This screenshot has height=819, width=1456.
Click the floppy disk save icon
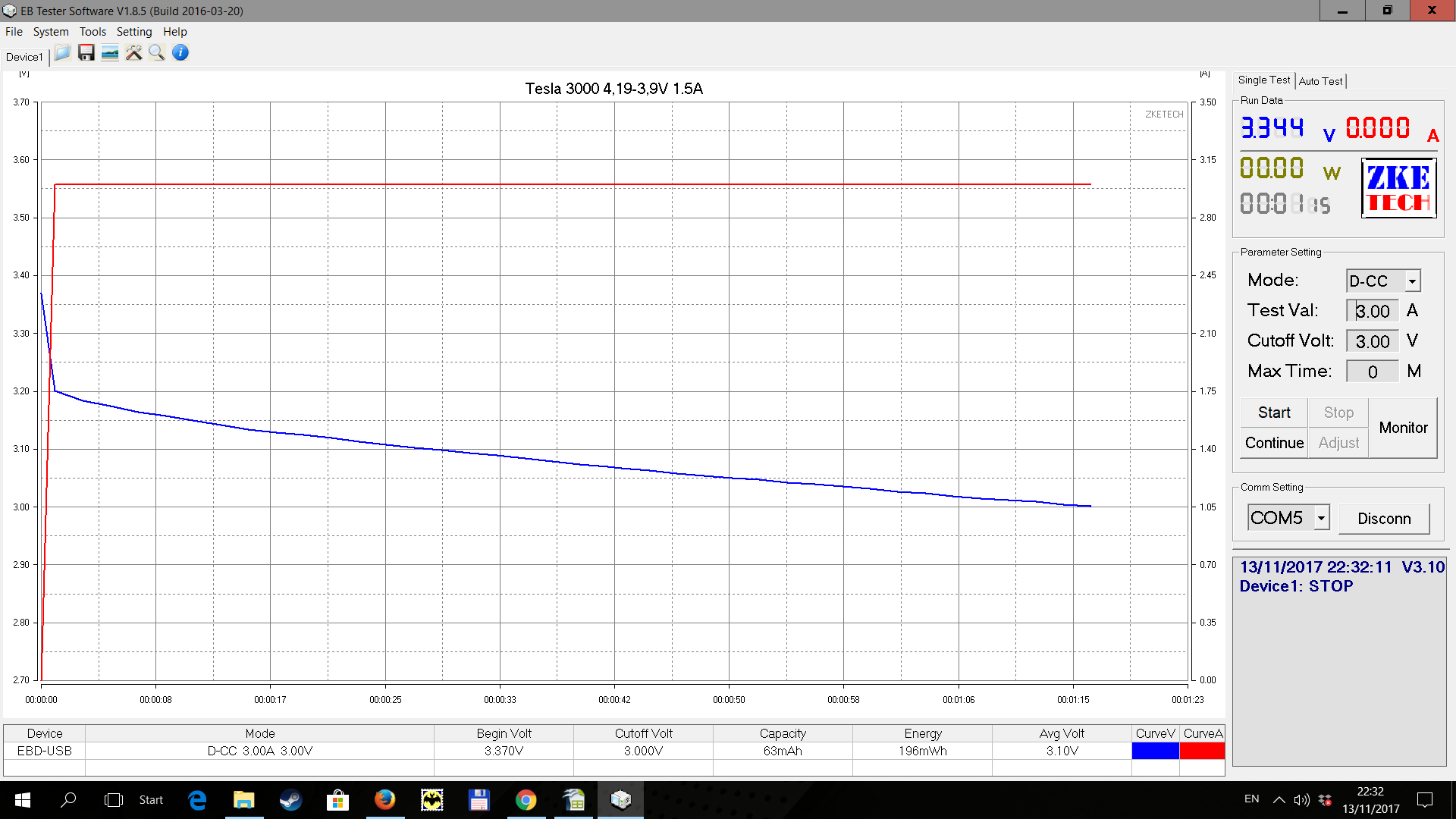pos(86,53)
